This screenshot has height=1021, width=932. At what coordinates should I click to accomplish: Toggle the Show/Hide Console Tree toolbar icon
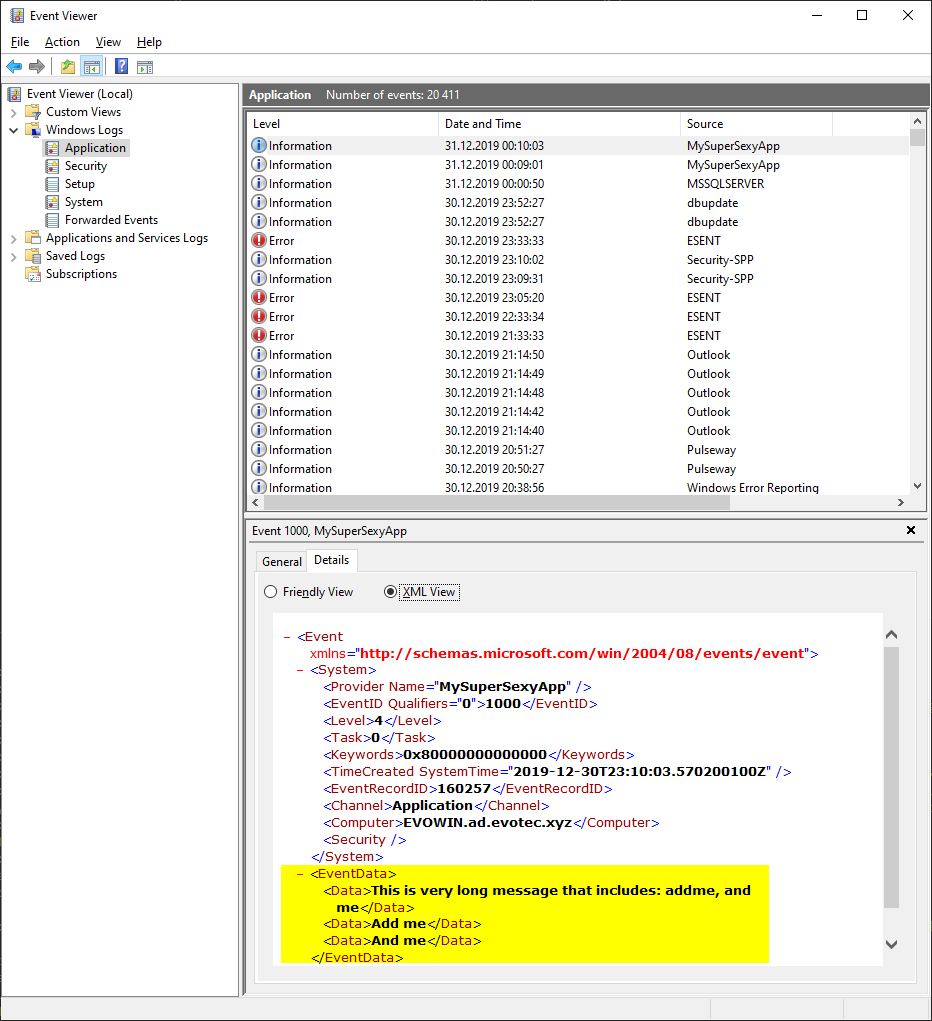[92, 67]
